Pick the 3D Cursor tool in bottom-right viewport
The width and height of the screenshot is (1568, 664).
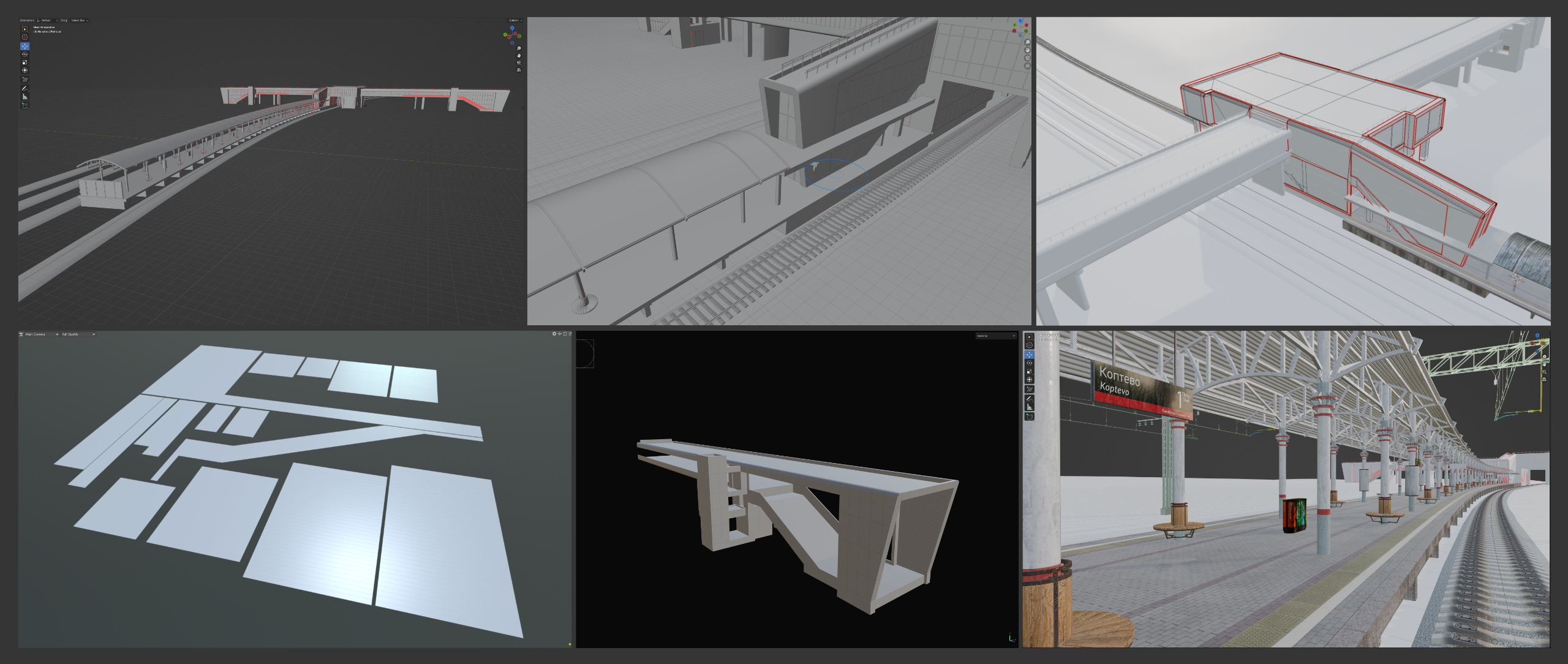pyautogui.click(x=1030, y=345)
